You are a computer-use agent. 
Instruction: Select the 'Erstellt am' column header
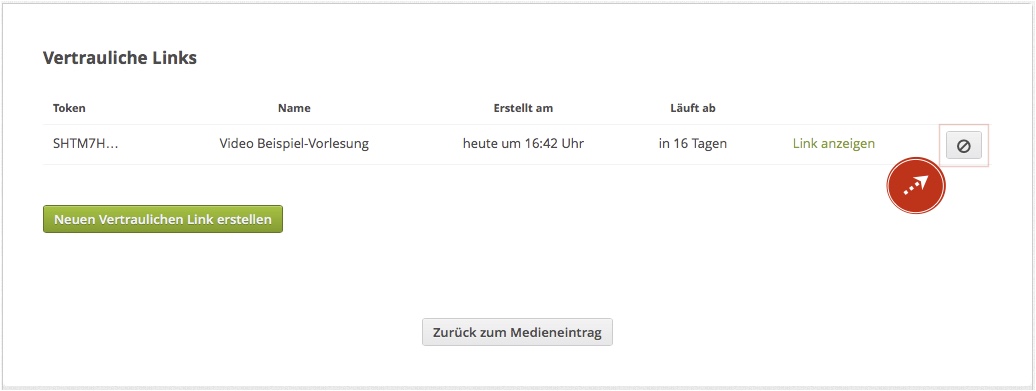pos(523,108)
